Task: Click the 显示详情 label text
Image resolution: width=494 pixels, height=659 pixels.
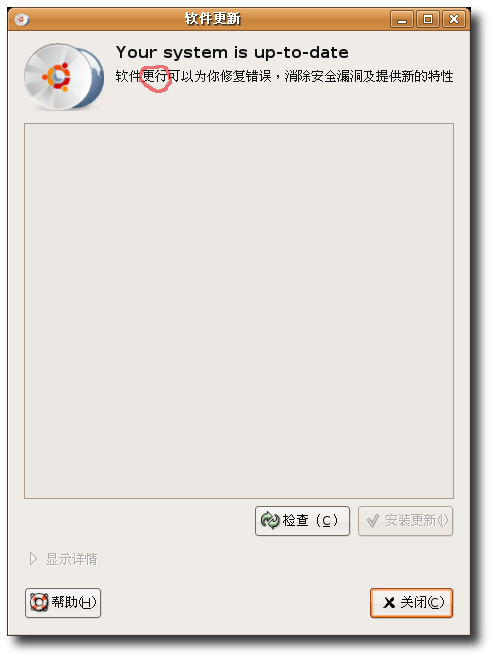Action: tap(71, 559)
